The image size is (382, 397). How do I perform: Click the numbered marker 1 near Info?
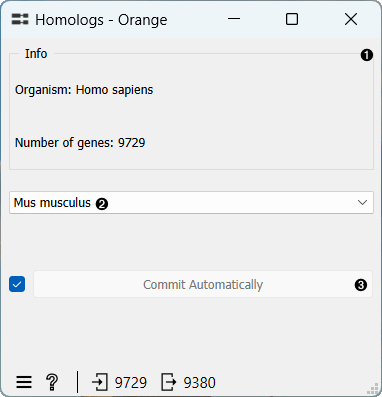[x=367, y=55]
